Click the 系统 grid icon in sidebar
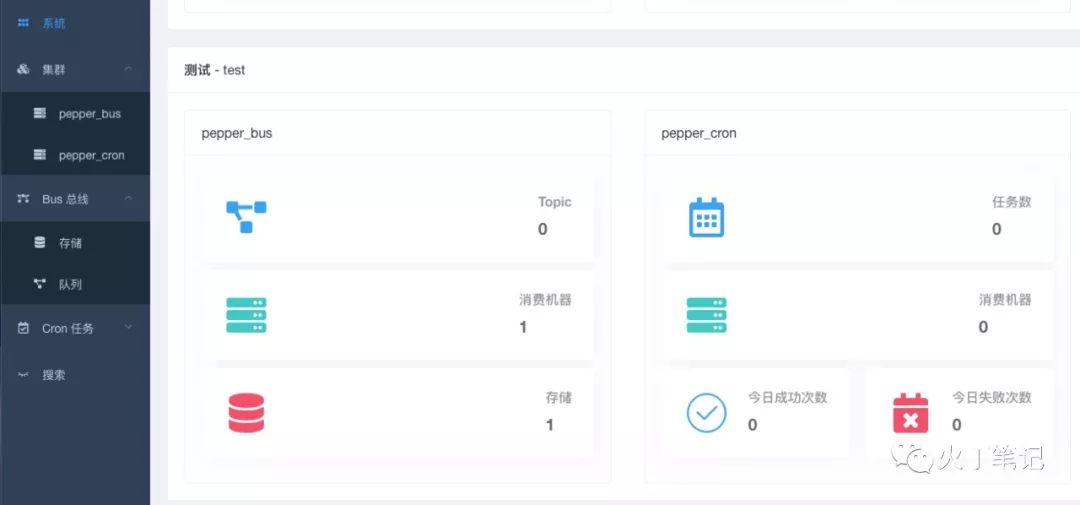This screenshot has height=505, width=1080. point(23,23)
